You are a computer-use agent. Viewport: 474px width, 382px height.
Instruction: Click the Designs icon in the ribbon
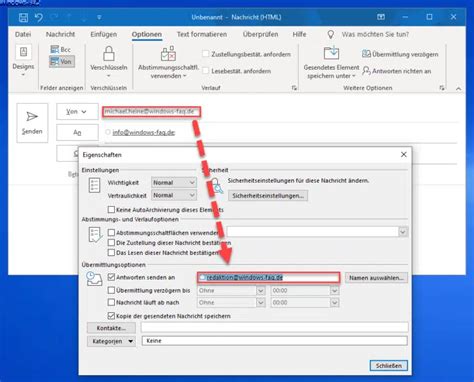click(x=23, y=52)
